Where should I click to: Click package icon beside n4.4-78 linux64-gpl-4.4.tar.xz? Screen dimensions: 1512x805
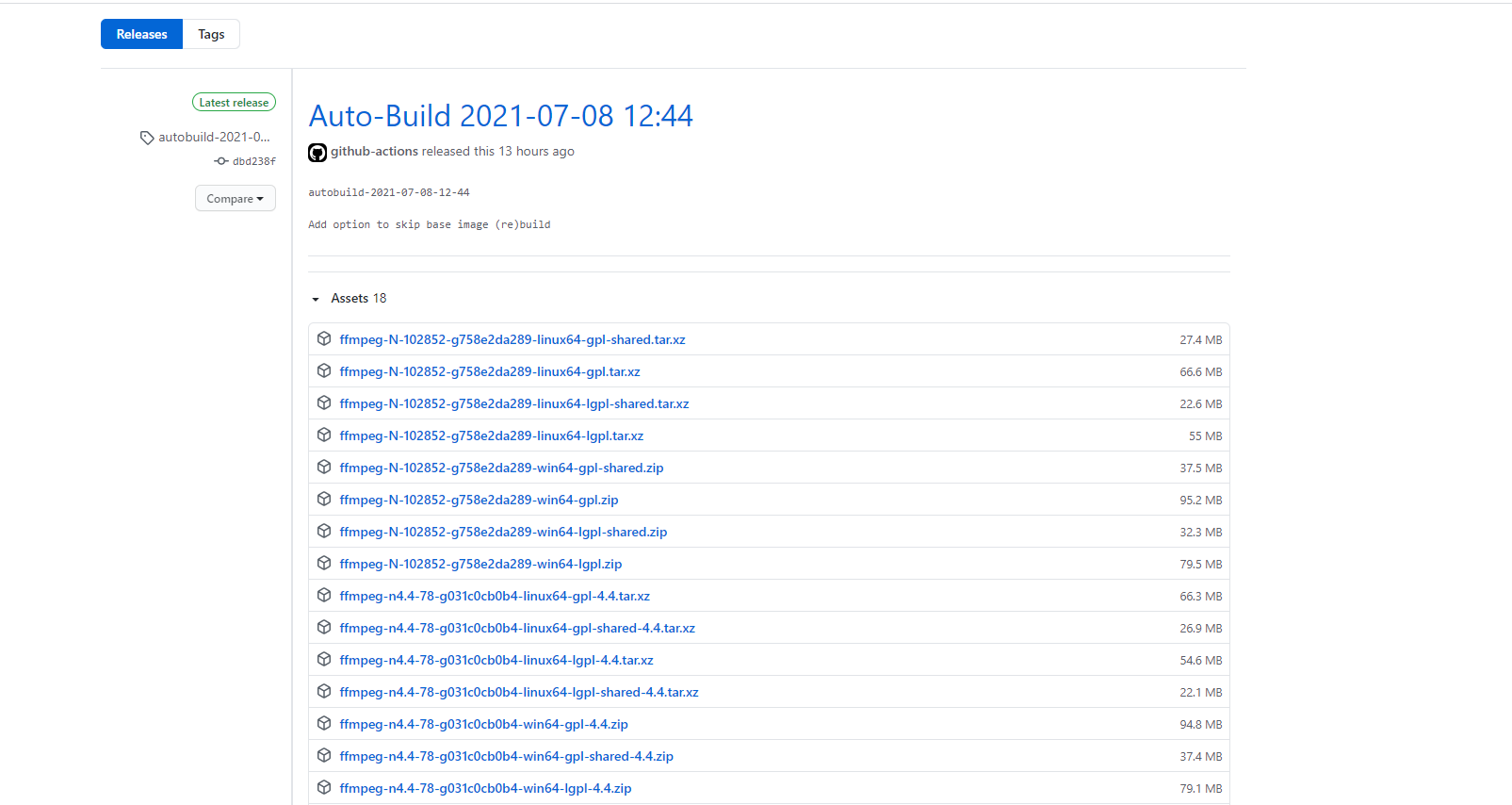pyautogui.click(x=324, y=595)
